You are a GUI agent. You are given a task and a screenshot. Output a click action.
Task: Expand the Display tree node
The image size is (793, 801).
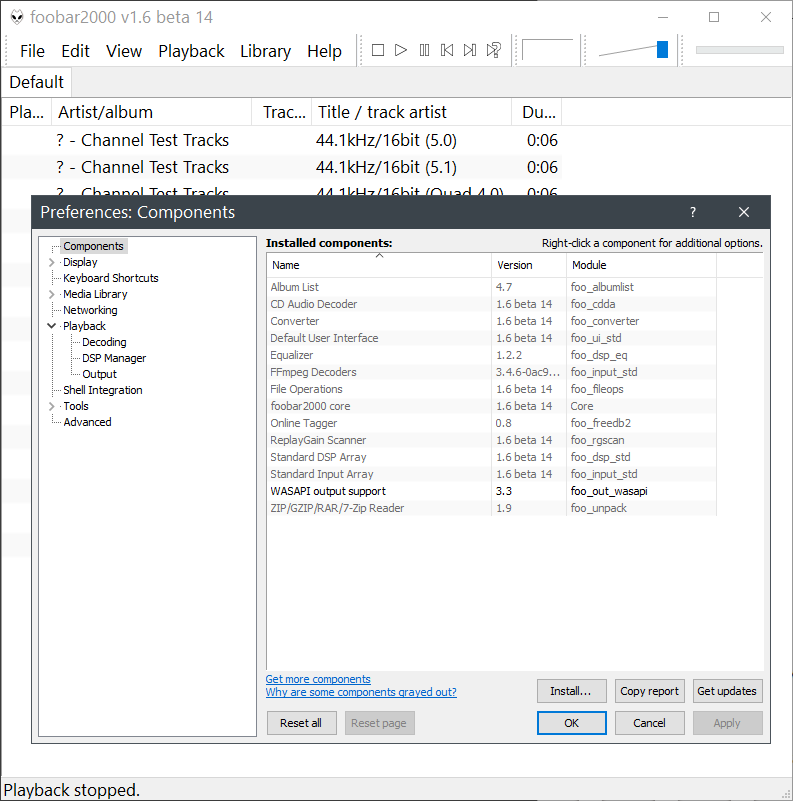click(52, 262)
